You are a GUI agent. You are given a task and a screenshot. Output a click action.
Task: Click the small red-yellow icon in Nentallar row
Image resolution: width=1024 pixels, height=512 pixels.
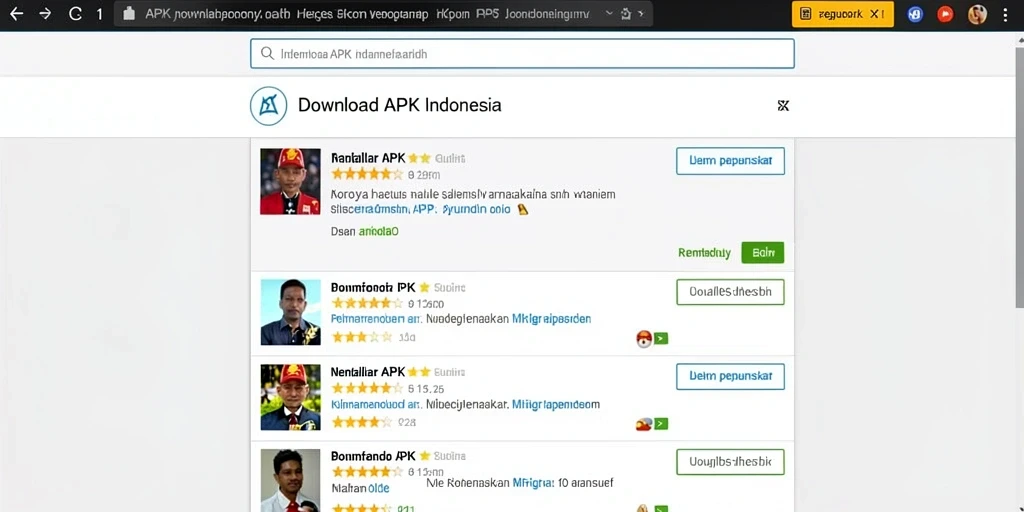(644, 424)
